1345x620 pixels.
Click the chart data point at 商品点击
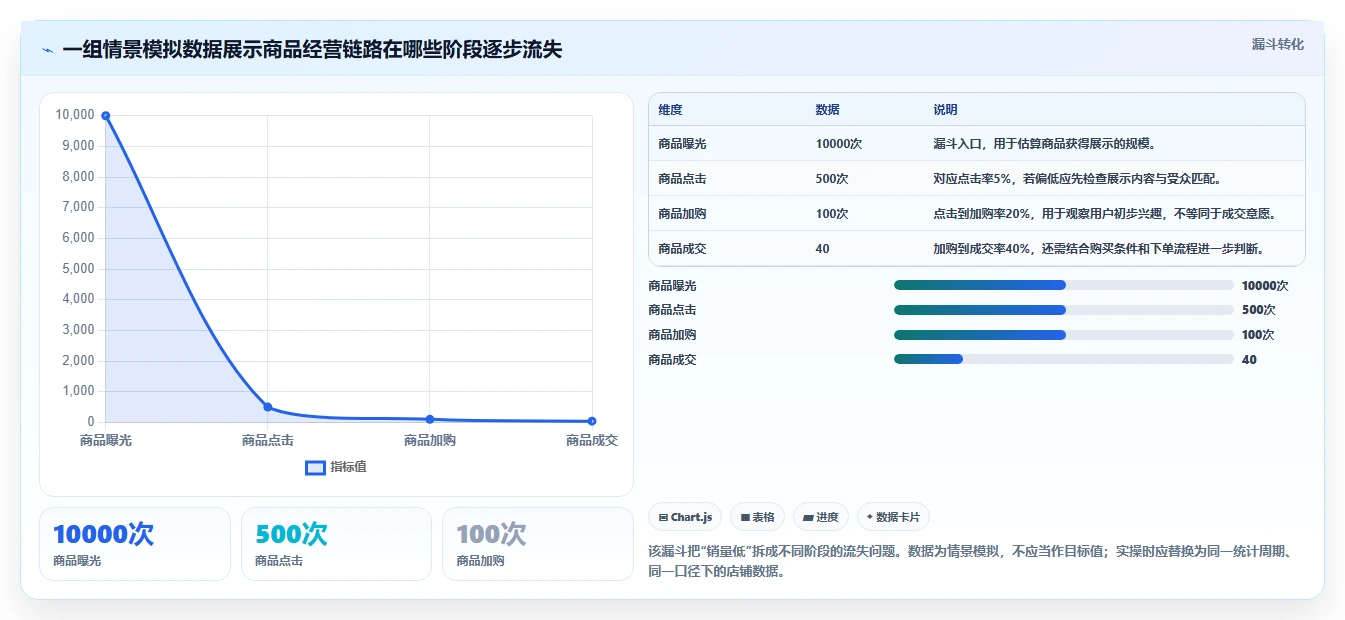[x=267, y=407]
